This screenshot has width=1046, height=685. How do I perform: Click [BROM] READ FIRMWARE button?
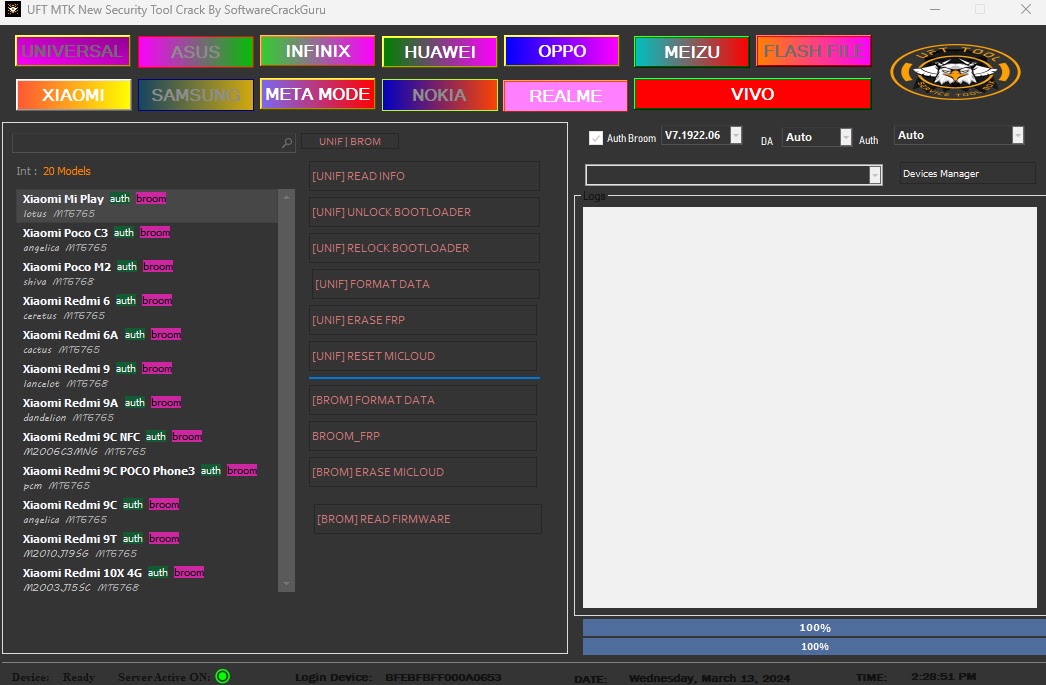coord(428,519)
